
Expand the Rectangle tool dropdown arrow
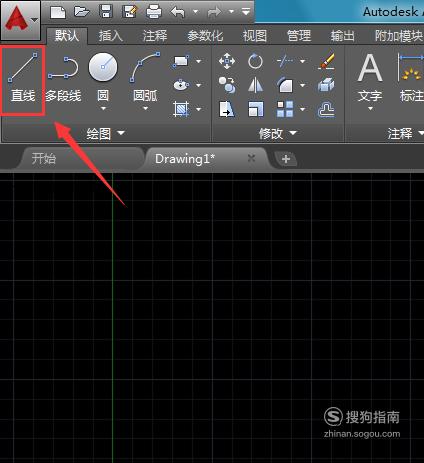tap(199, 61)
